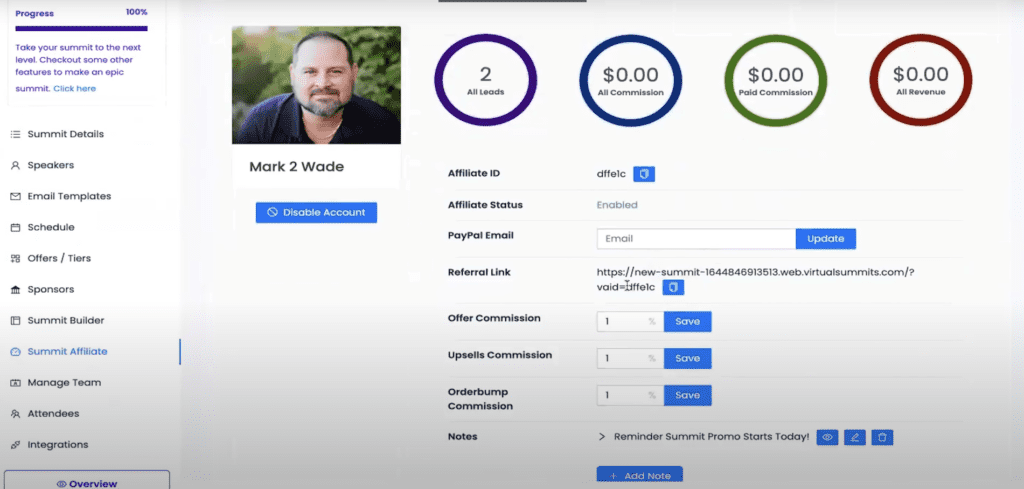
Task: Click the referral link URL text
Action: pos(755,279)
